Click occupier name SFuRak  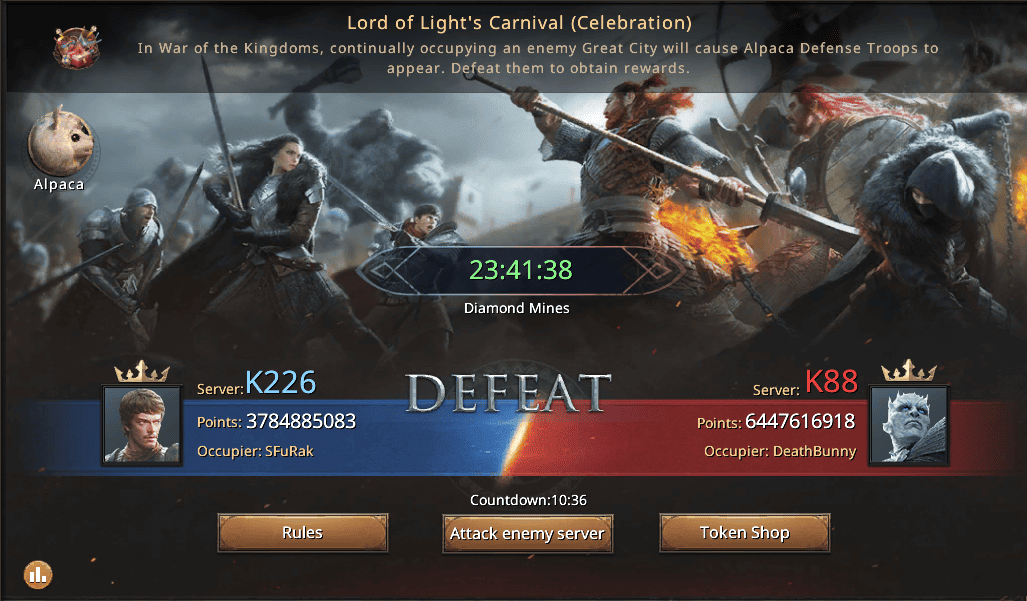click(289, 451)
